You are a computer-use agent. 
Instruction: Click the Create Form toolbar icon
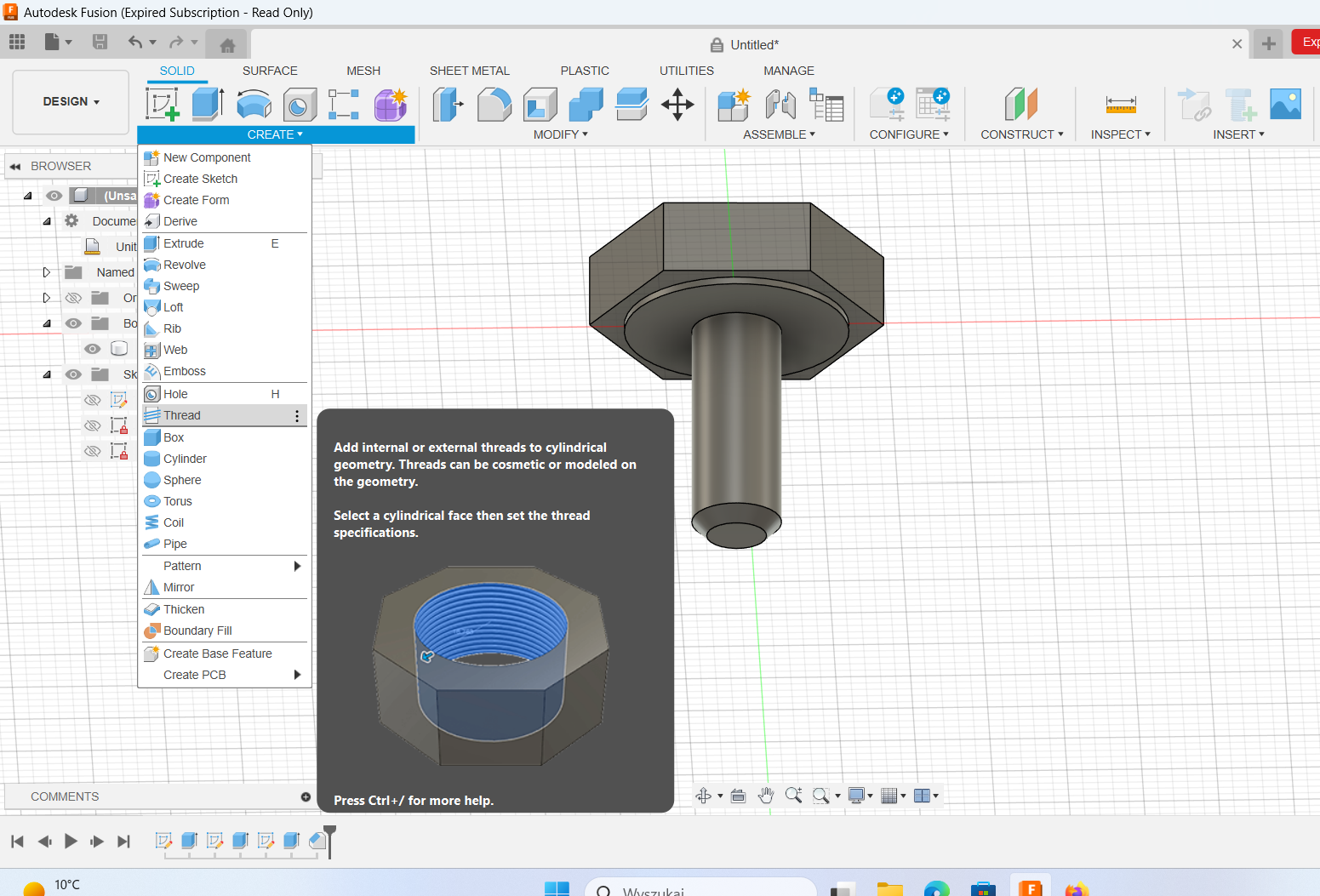[x=391, y=105]
